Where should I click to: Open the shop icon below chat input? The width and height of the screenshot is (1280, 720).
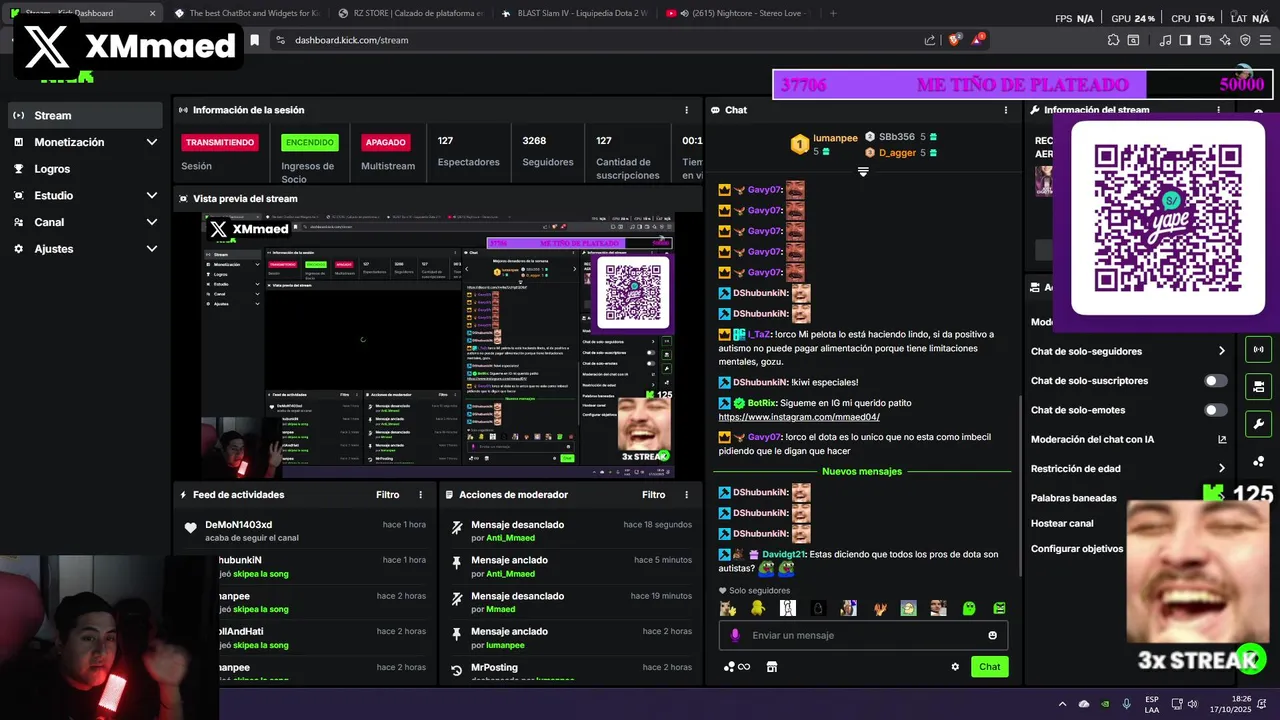coord(771,667)
